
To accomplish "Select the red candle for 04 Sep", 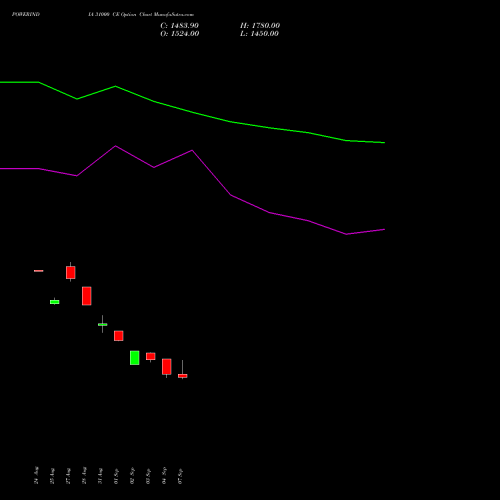I will point(167,367).
